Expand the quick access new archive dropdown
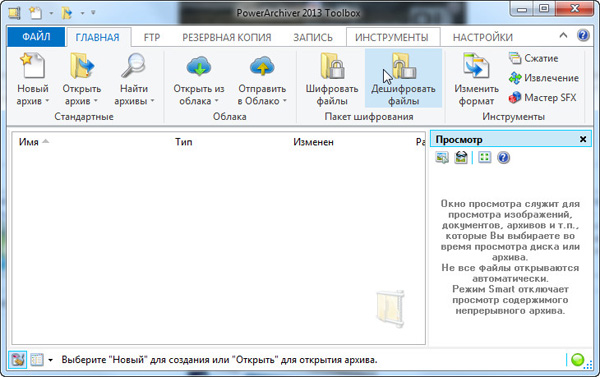This screenshot has width=600, height=377. pyautogui.click(x=51, y=13)
